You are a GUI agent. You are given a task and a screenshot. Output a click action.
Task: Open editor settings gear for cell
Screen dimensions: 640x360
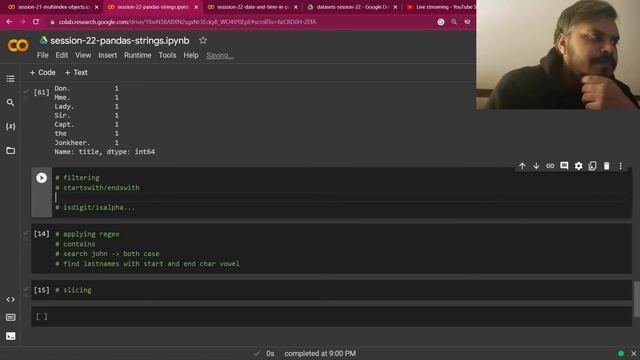click(x=578, y=166)
